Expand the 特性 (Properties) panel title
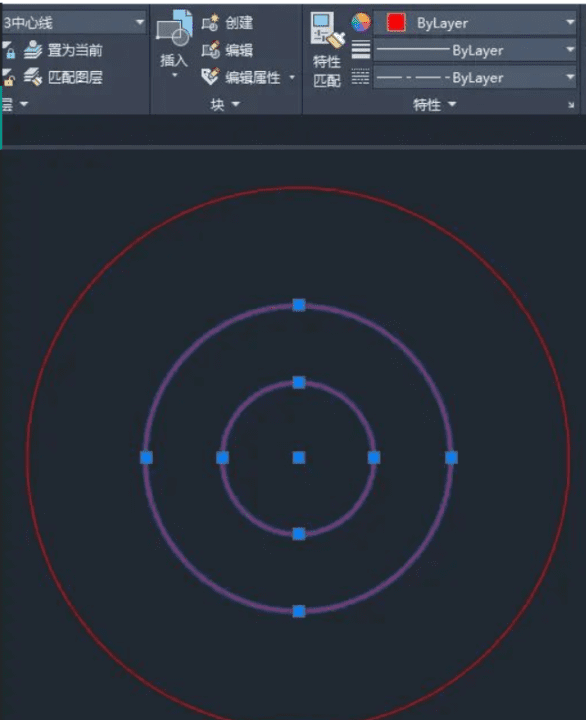Viewport: 586px width, 720px height. coord(434,105)
